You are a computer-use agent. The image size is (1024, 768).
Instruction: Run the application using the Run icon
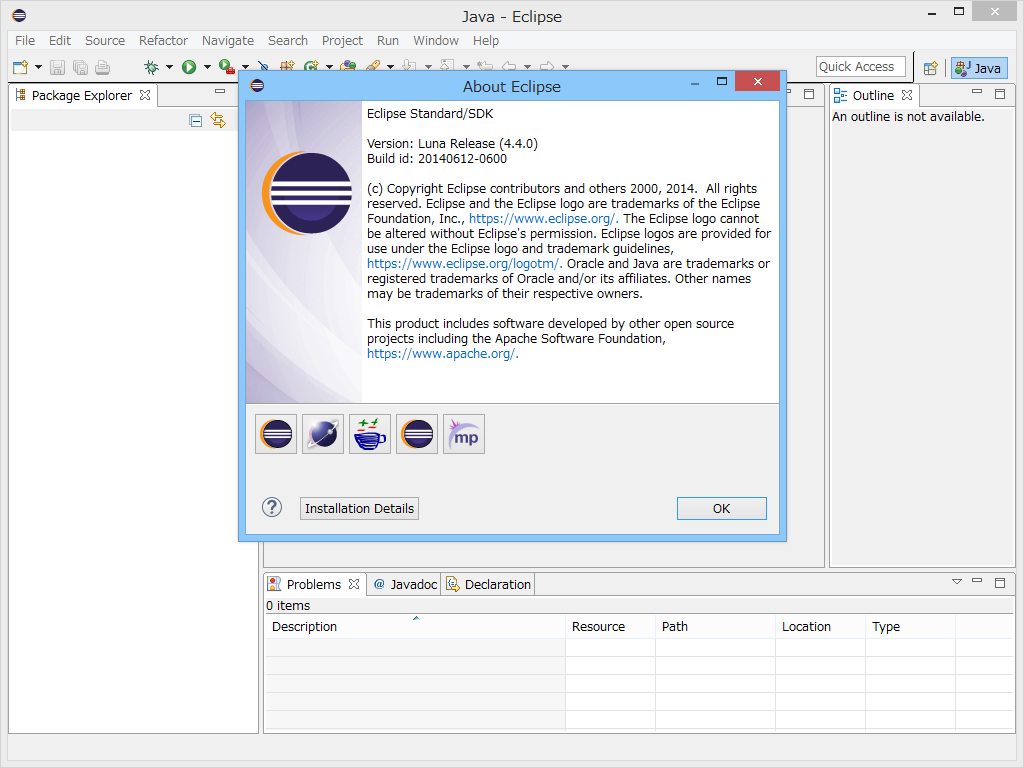tap(191, 67)
